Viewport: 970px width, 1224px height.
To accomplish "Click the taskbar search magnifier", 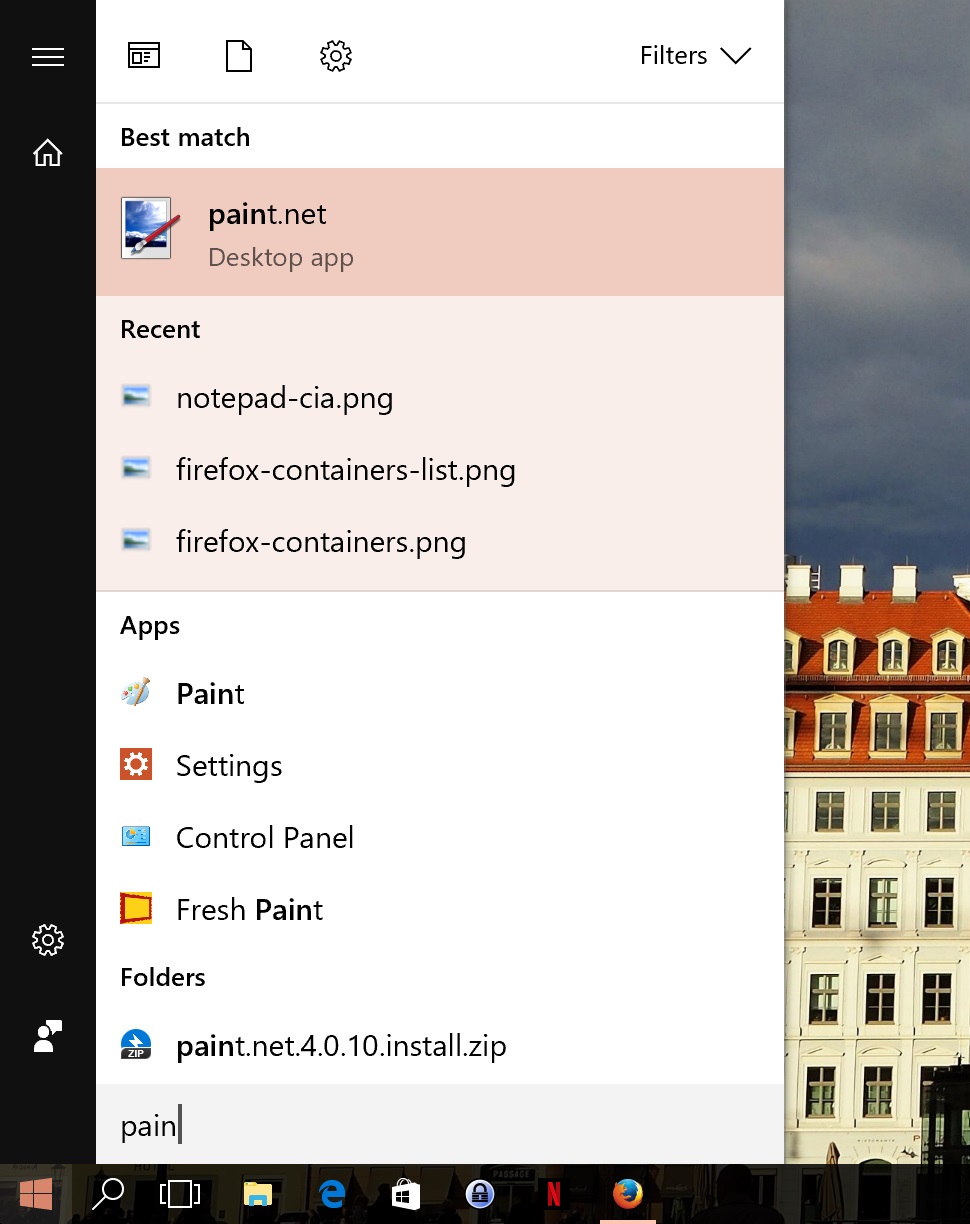I will 108,1193.
